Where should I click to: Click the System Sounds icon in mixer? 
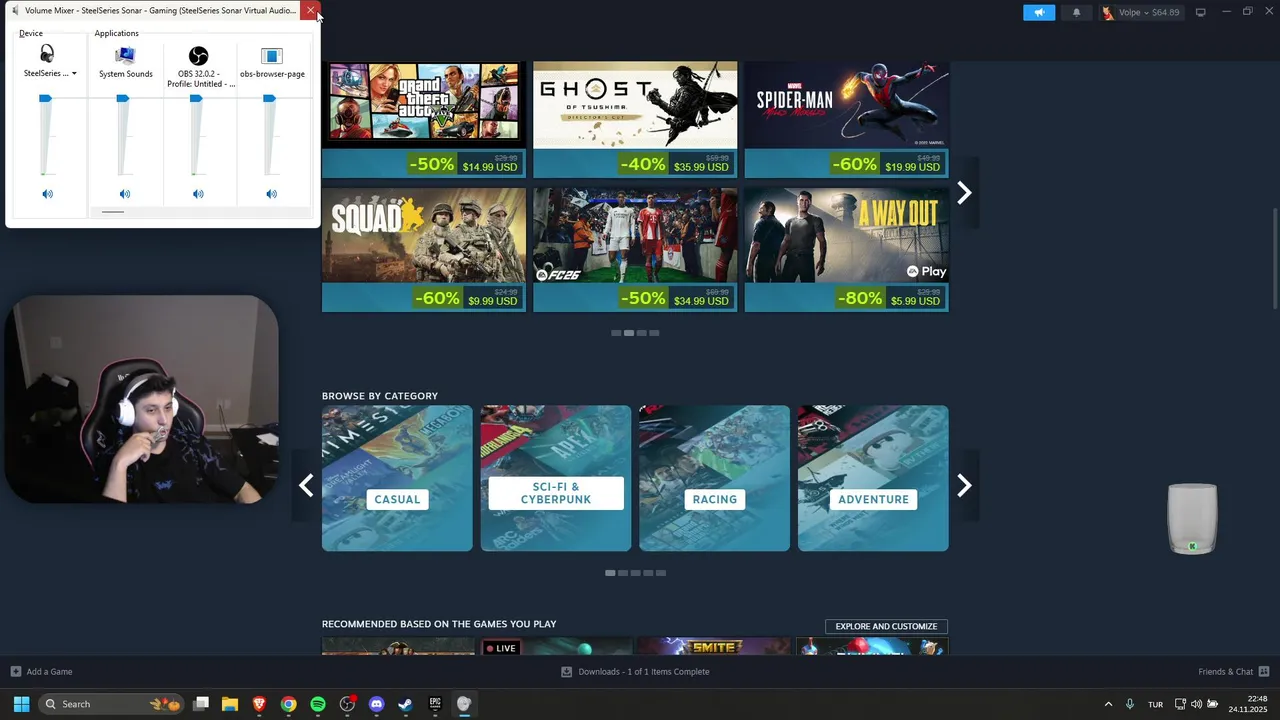coord(125,55)
